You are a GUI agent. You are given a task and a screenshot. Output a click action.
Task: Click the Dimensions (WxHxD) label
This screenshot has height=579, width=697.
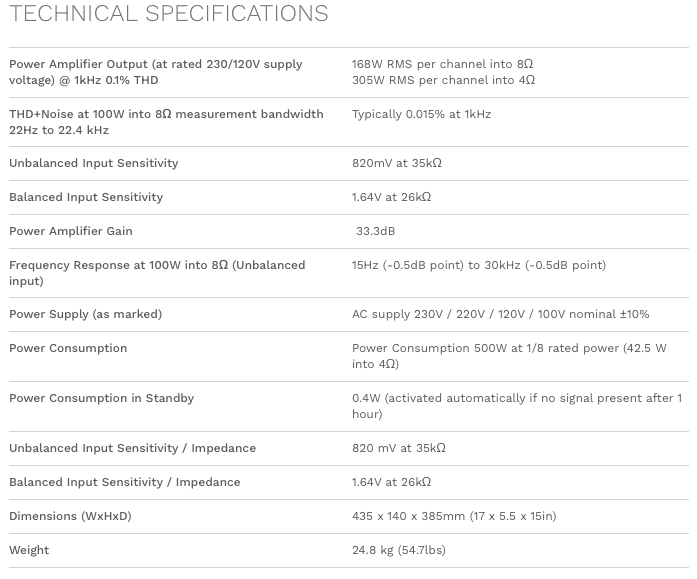tap(70, 516)
